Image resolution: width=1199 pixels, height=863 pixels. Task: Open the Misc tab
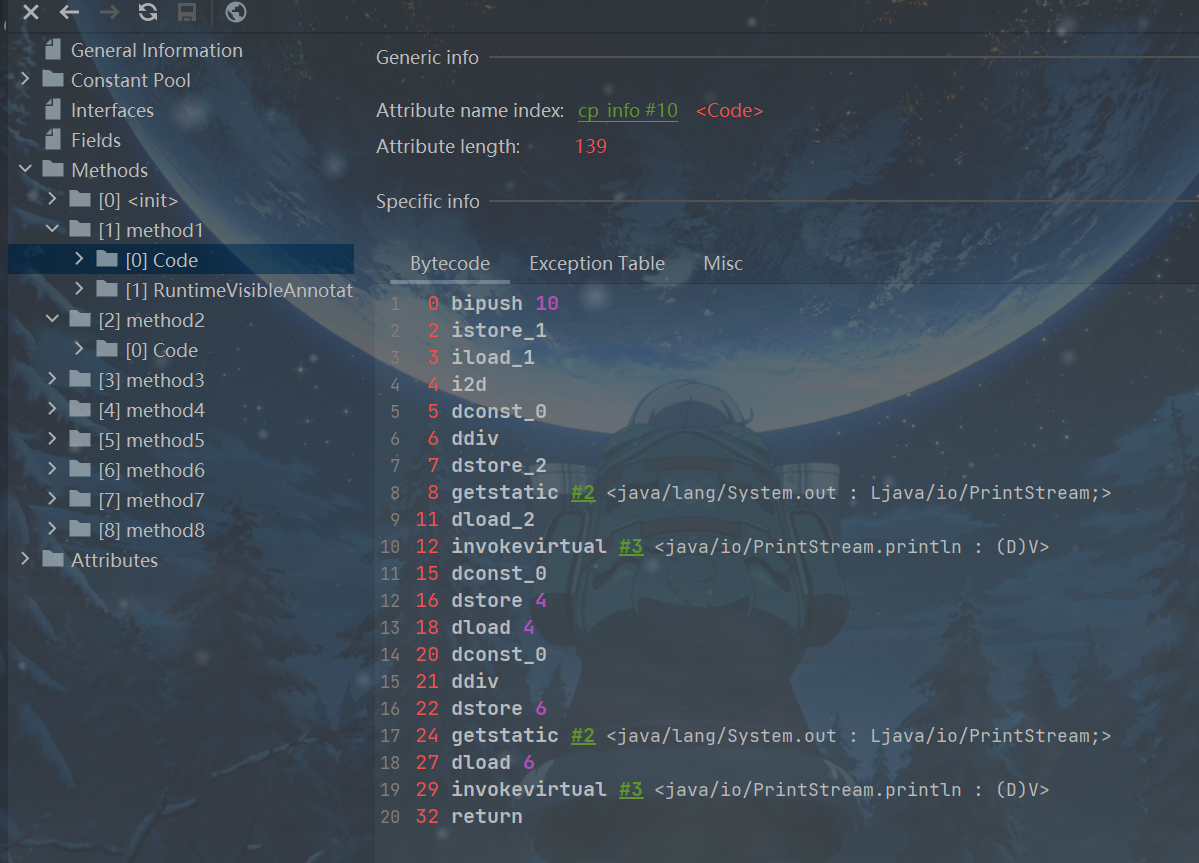coord(723,264)
